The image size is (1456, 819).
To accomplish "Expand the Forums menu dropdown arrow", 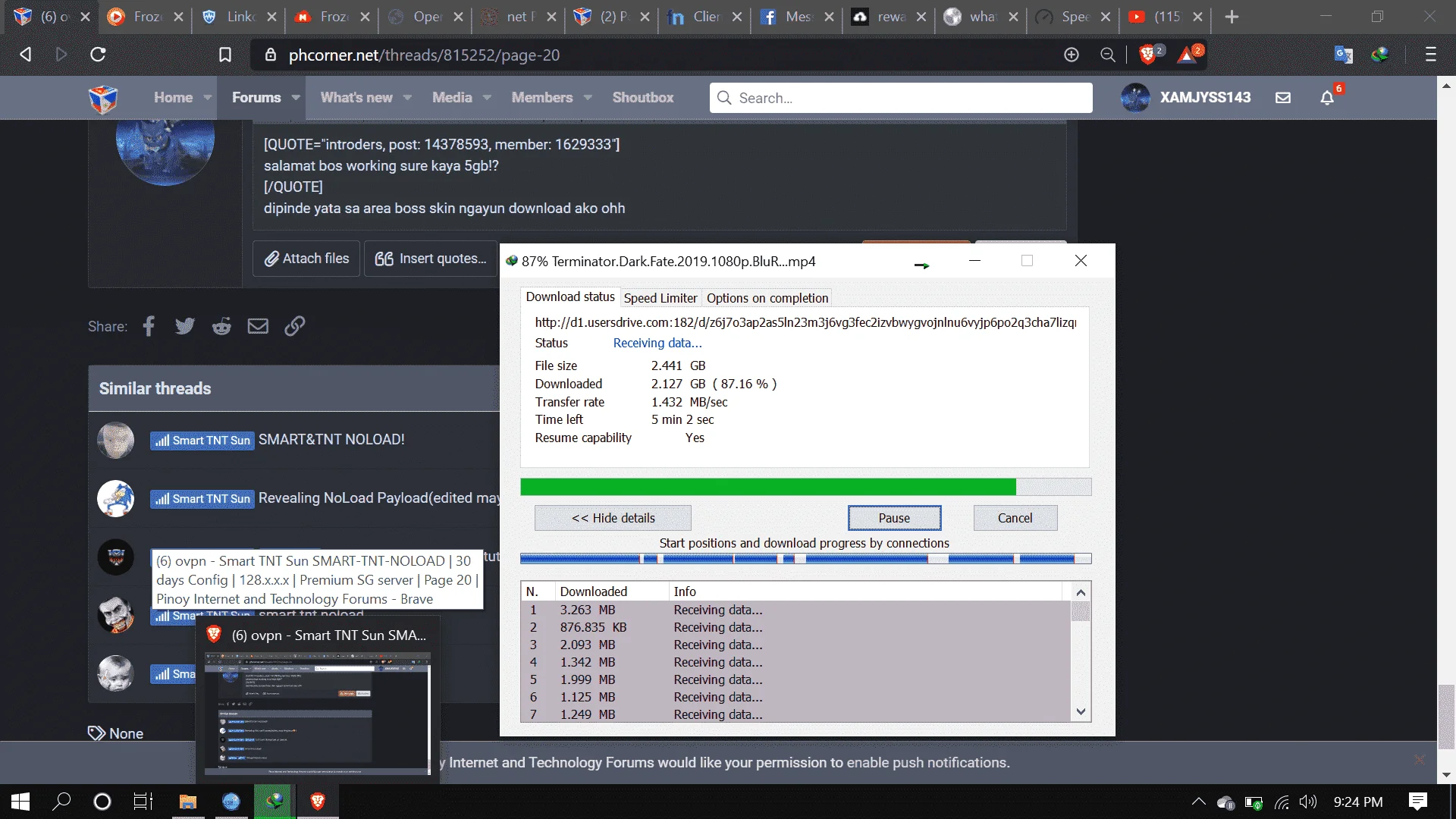I will [296, 98].
